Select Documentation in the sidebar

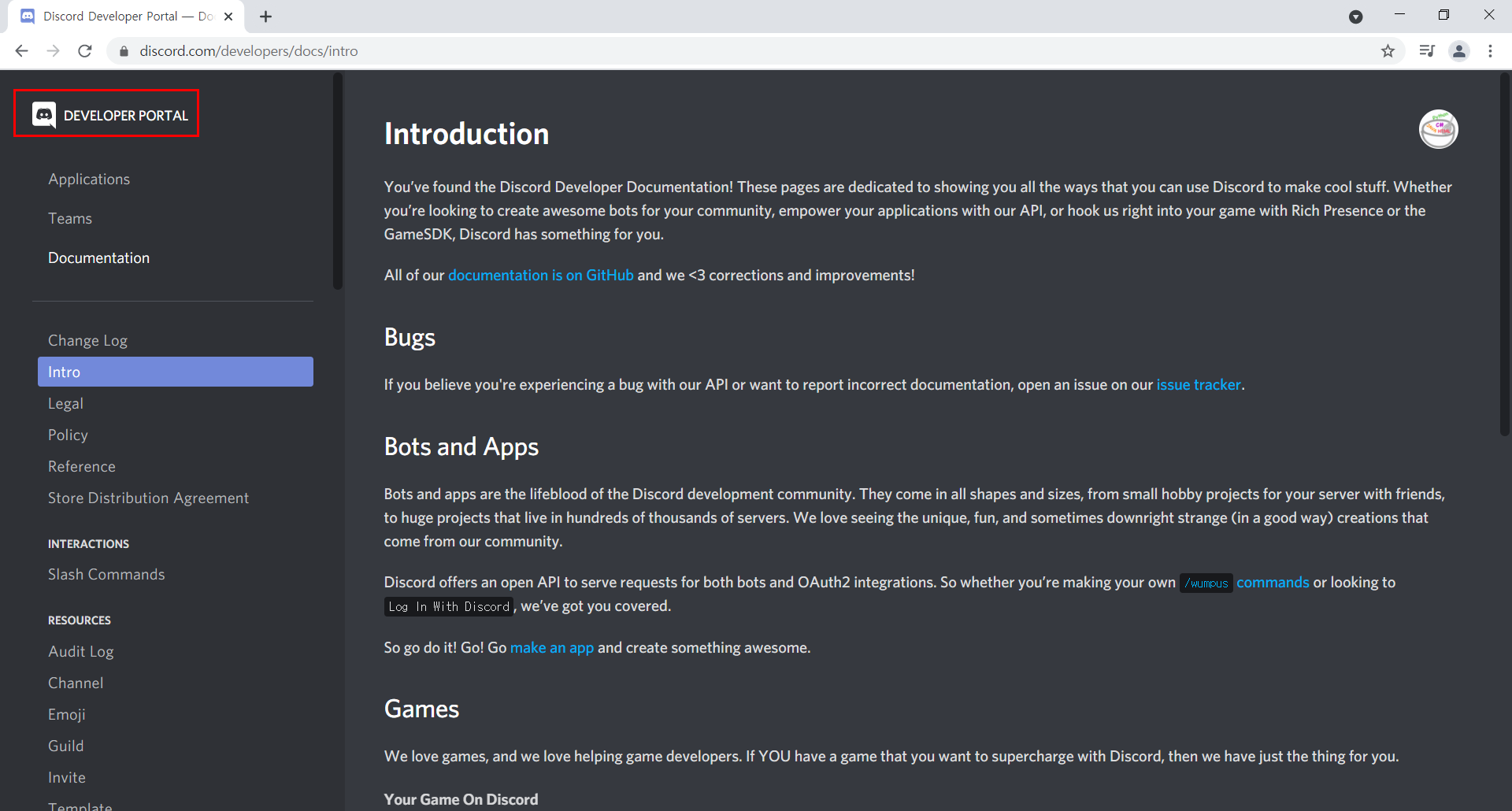98,258
